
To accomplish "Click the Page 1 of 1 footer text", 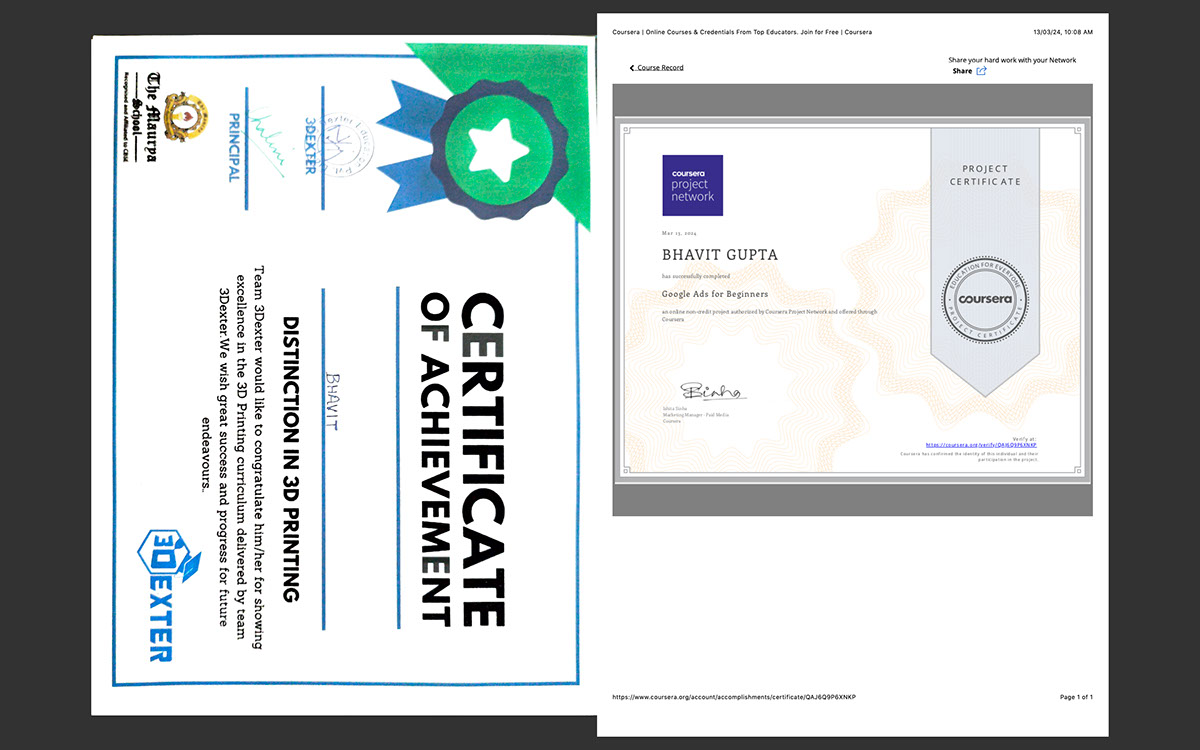I will click(1075, 697).
